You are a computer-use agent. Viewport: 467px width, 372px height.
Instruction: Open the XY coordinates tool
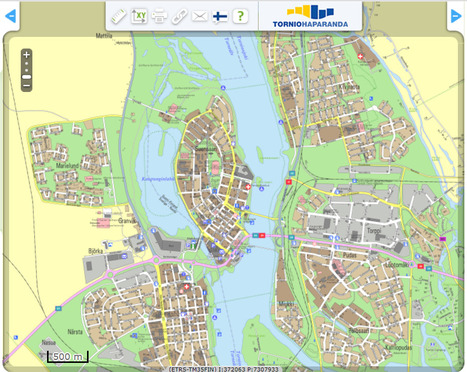[139, 16]
